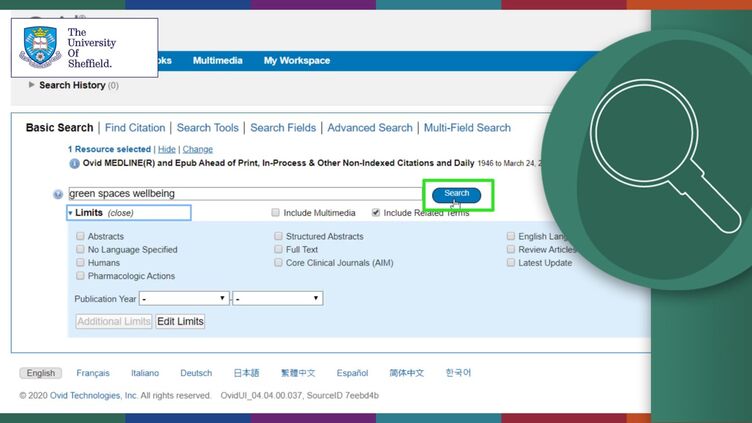Open the Publication Year start dropdown
752x423 pixels.
[x=184, y=298]
